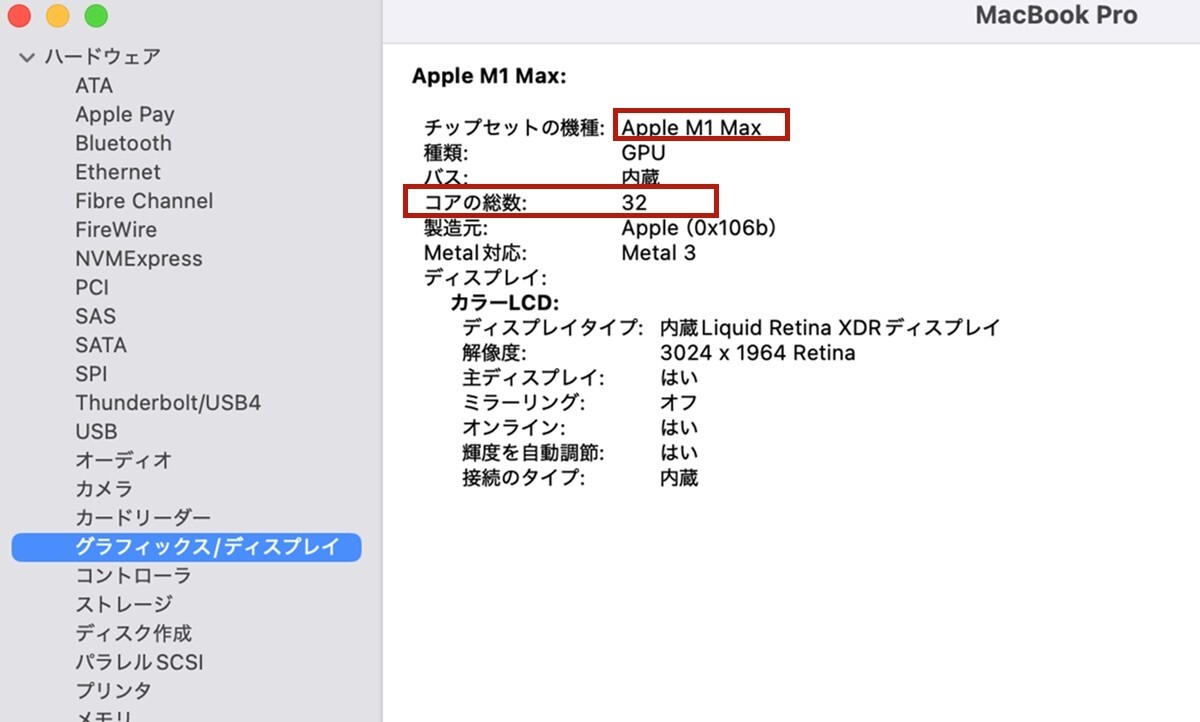Click 製造元 label

click(x=456, y=228)
